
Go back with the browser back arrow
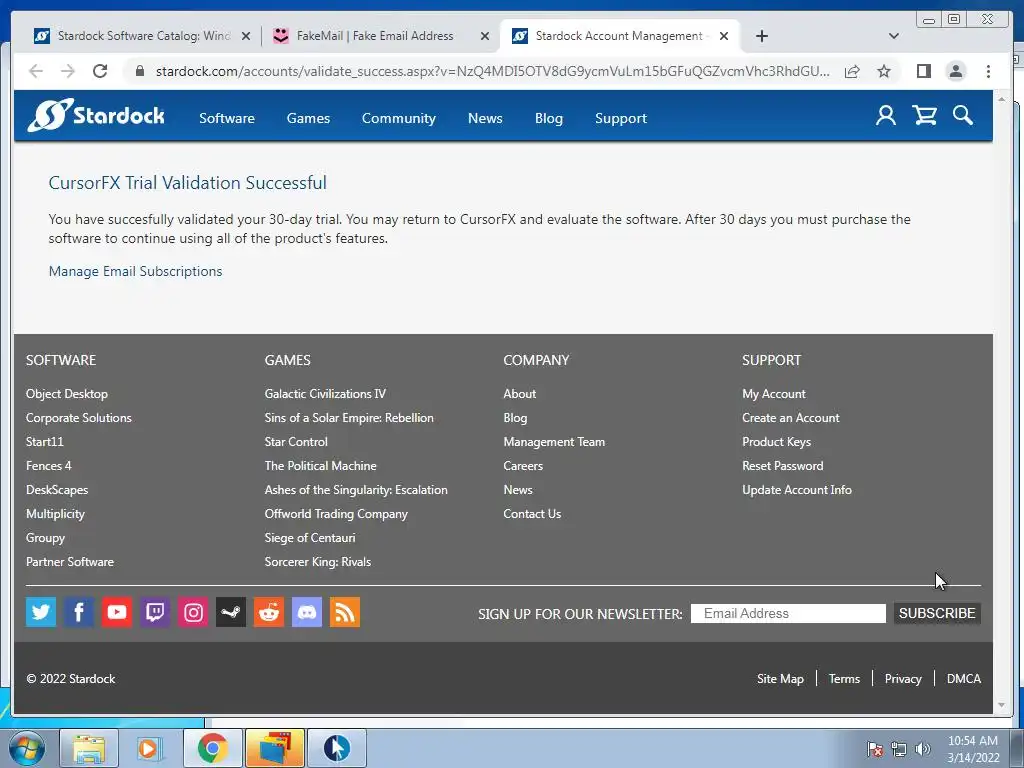click(x=36, y=71)
